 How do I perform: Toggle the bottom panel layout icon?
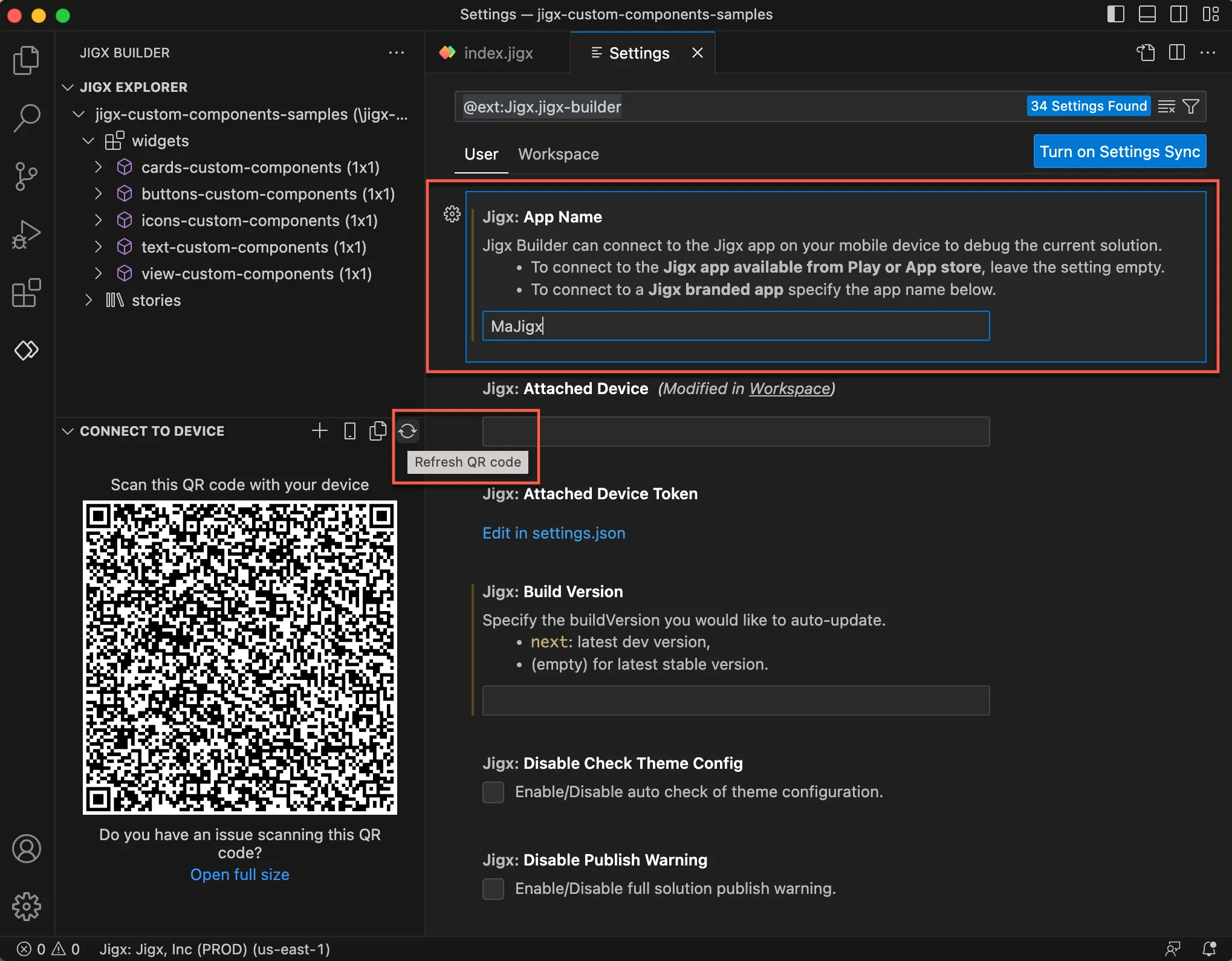point(1147,14)
